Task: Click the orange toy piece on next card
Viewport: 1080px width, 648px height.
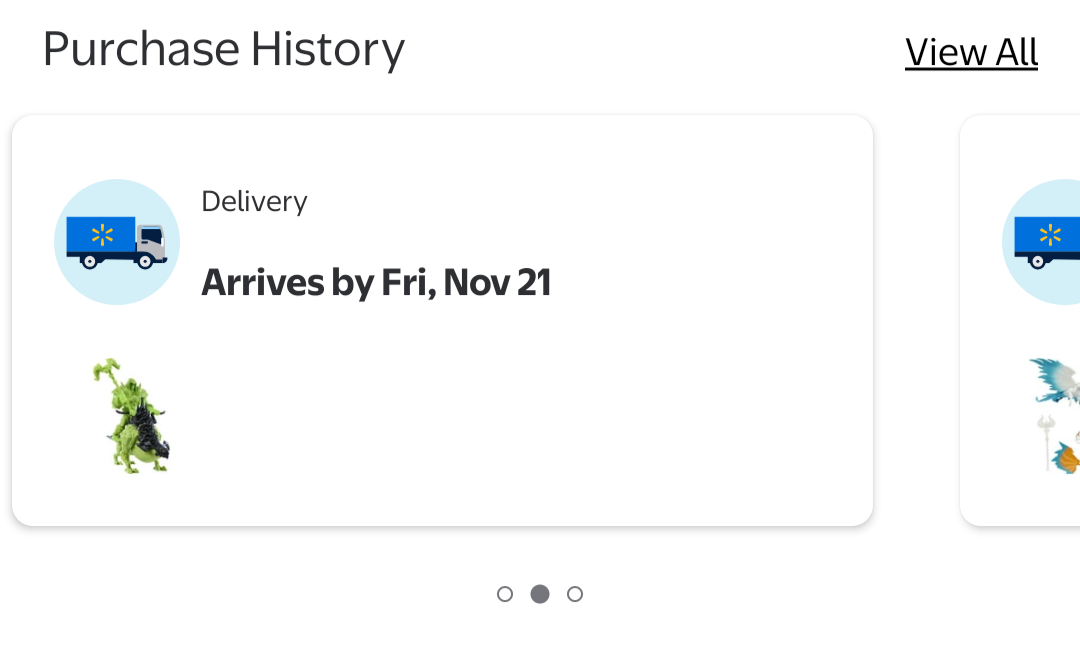Action: click(x=1067, y=459)
